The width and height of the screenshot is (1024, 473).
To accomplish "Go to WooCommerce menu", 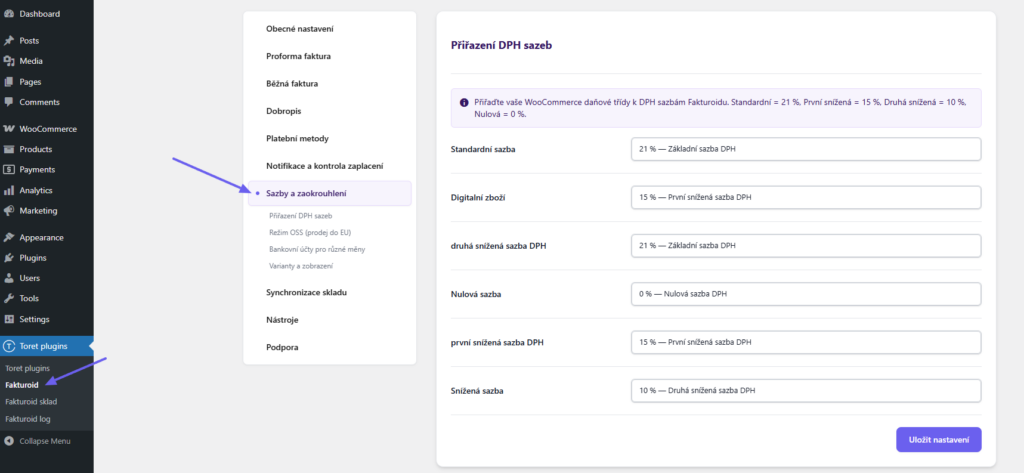I will (46, 129).
